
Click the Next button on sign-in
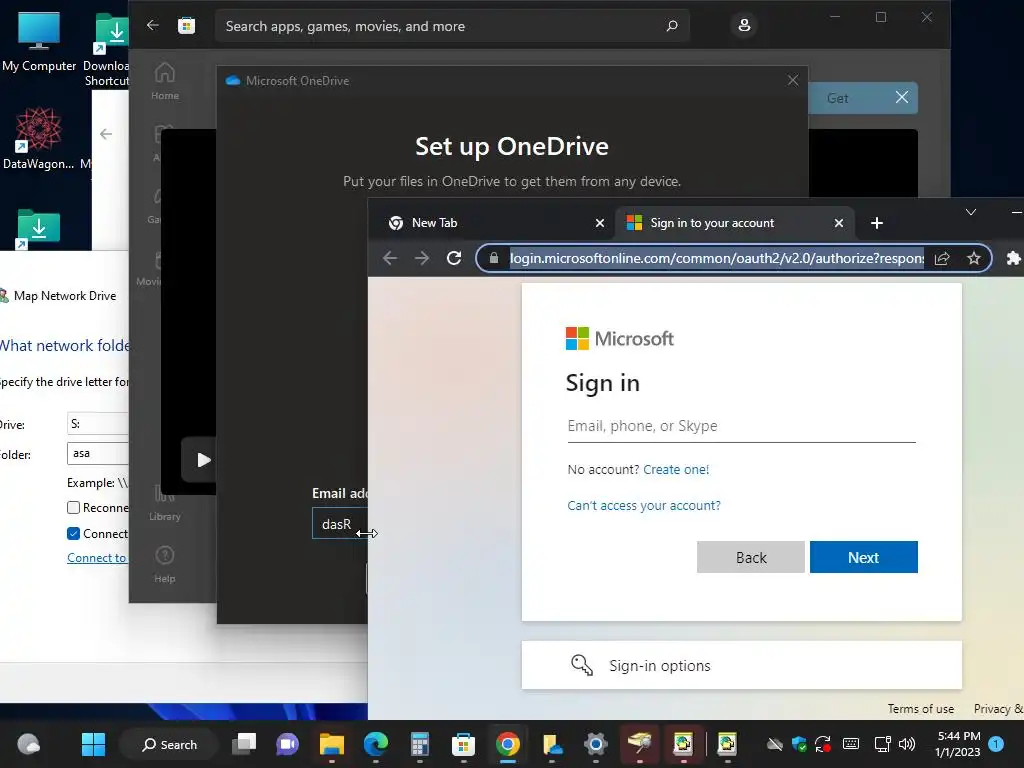(863, 557)
